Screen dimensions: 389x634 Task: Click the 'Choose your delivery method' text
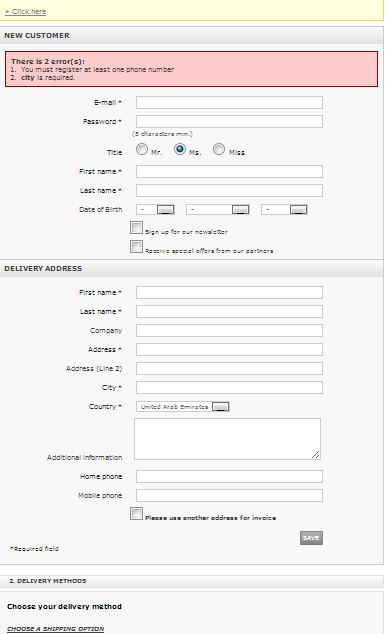[64, 606]
